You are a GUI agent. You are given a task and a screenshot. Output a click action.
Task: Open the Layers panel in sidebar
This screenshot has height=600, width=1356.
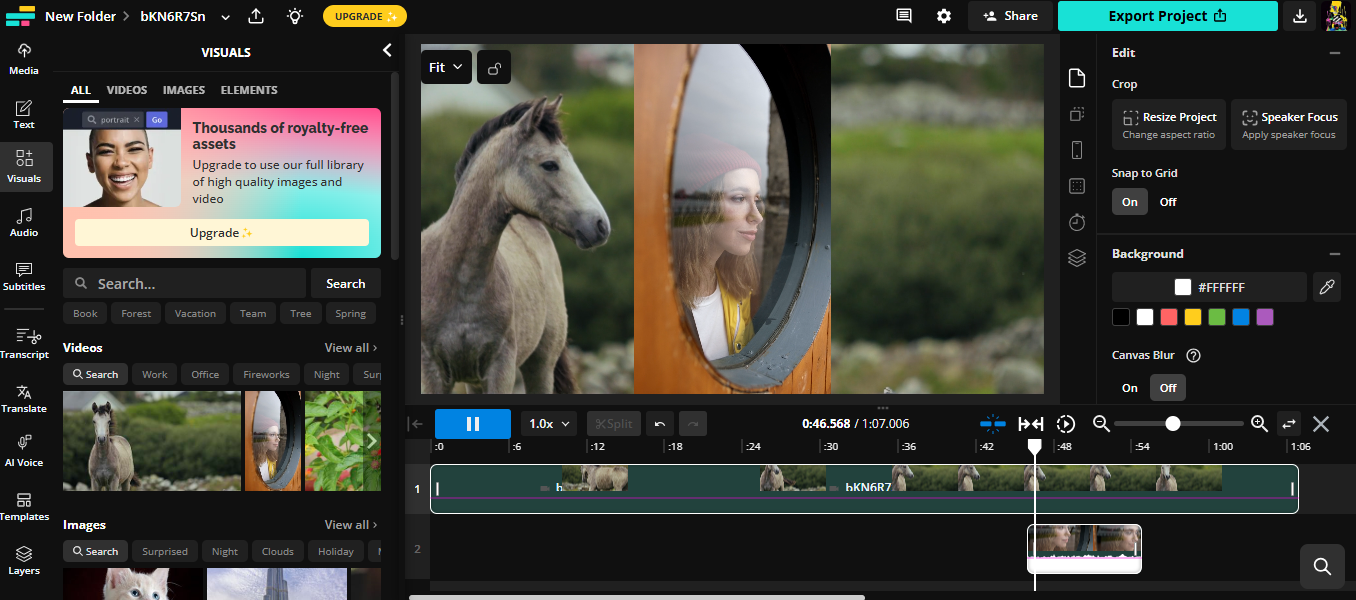pyautogui.click(x=24, y=560)
